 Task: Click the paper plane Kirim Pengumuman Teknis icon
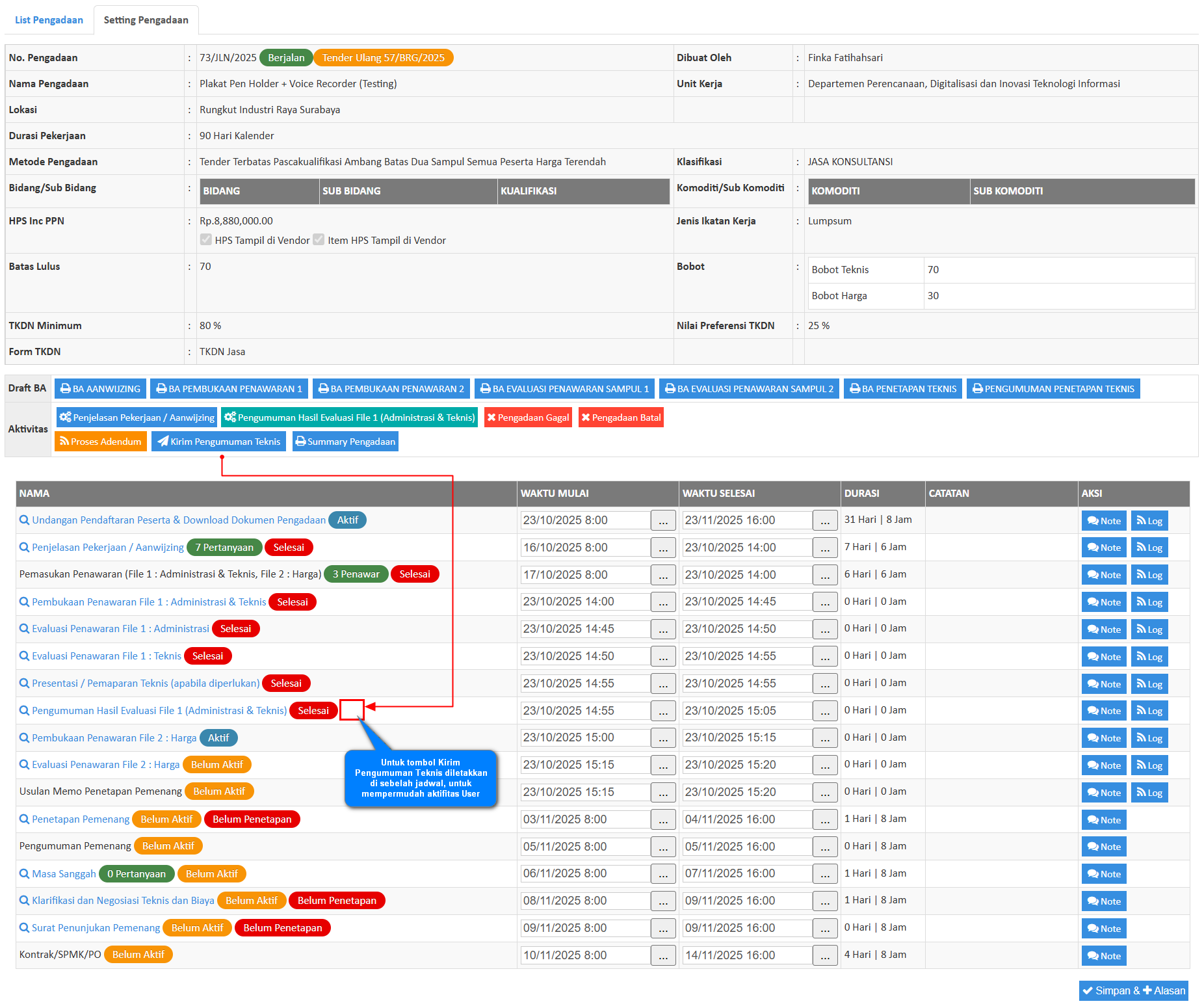pos(163,442)
